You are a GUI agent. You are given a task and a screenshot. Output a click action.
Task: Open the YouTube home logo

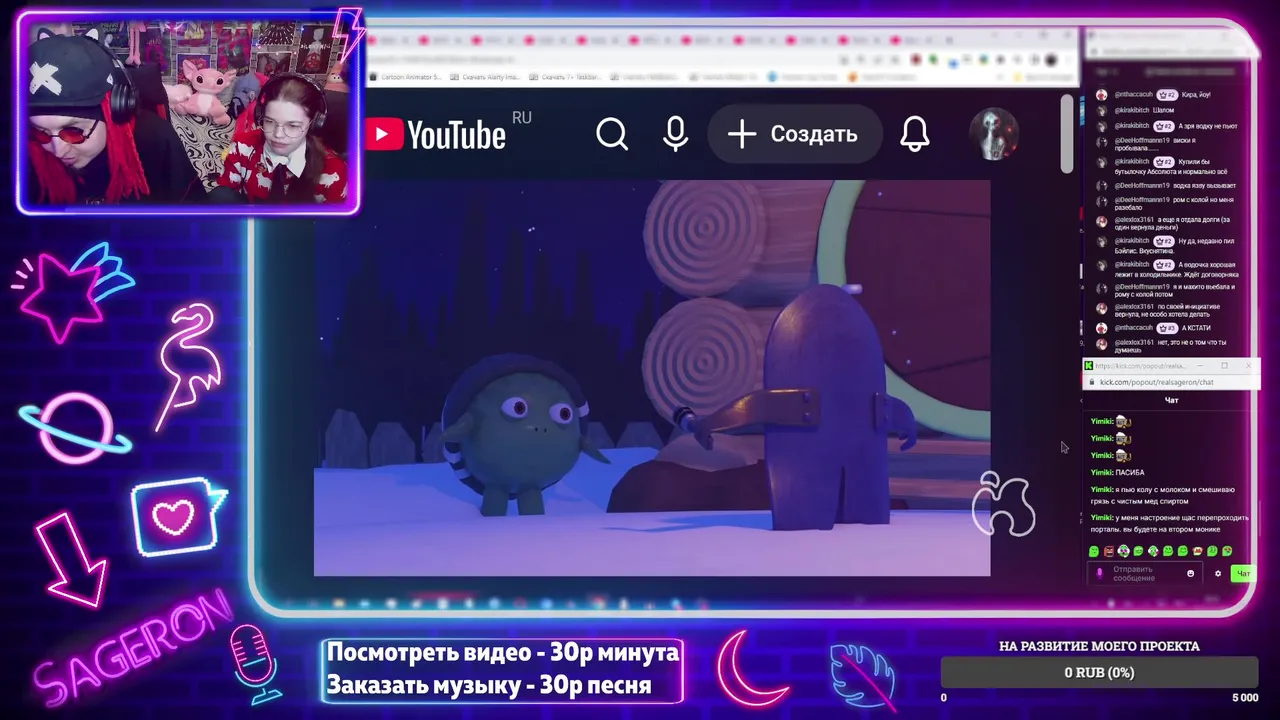click(434, 134)
